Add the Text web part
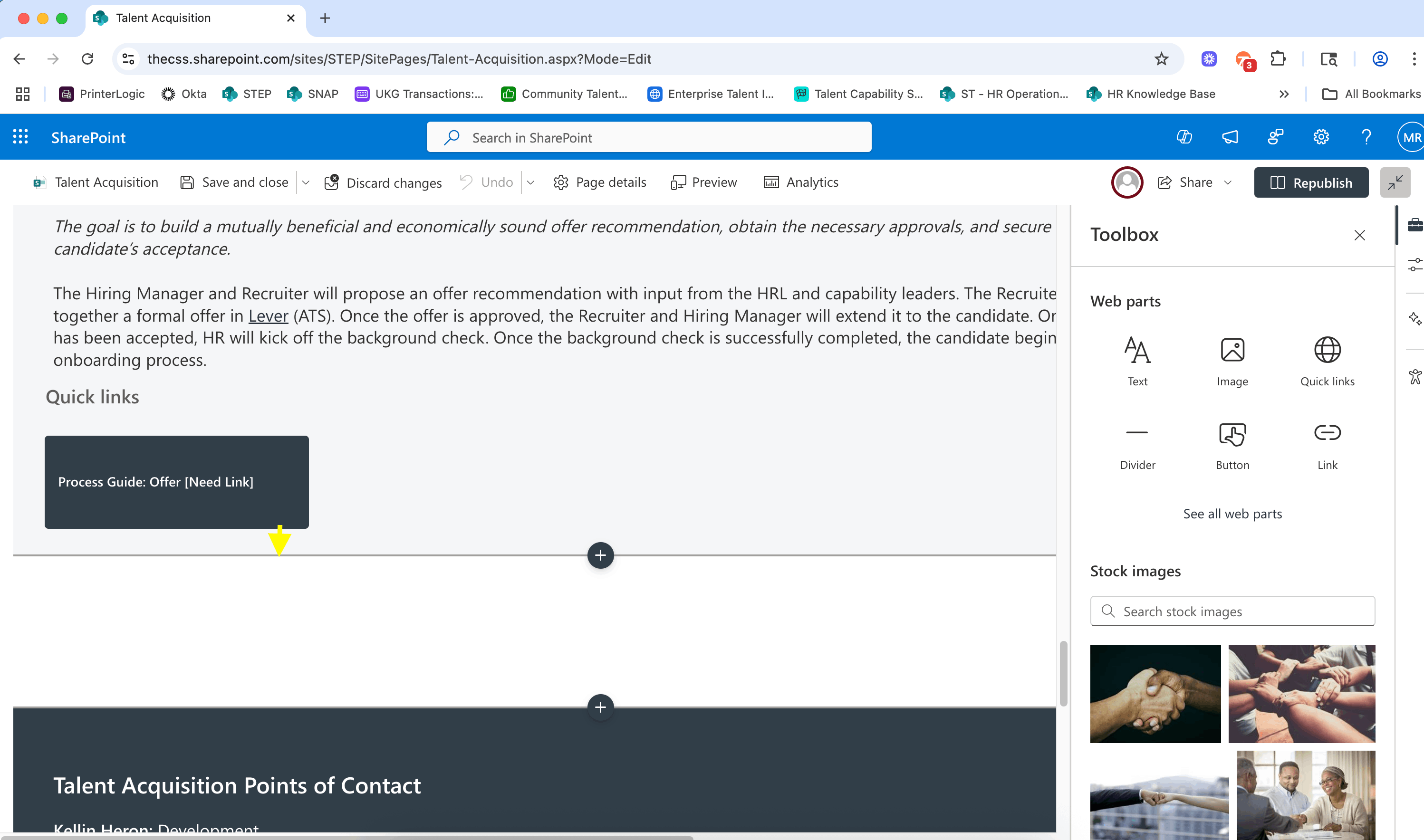 [1137, 361]
